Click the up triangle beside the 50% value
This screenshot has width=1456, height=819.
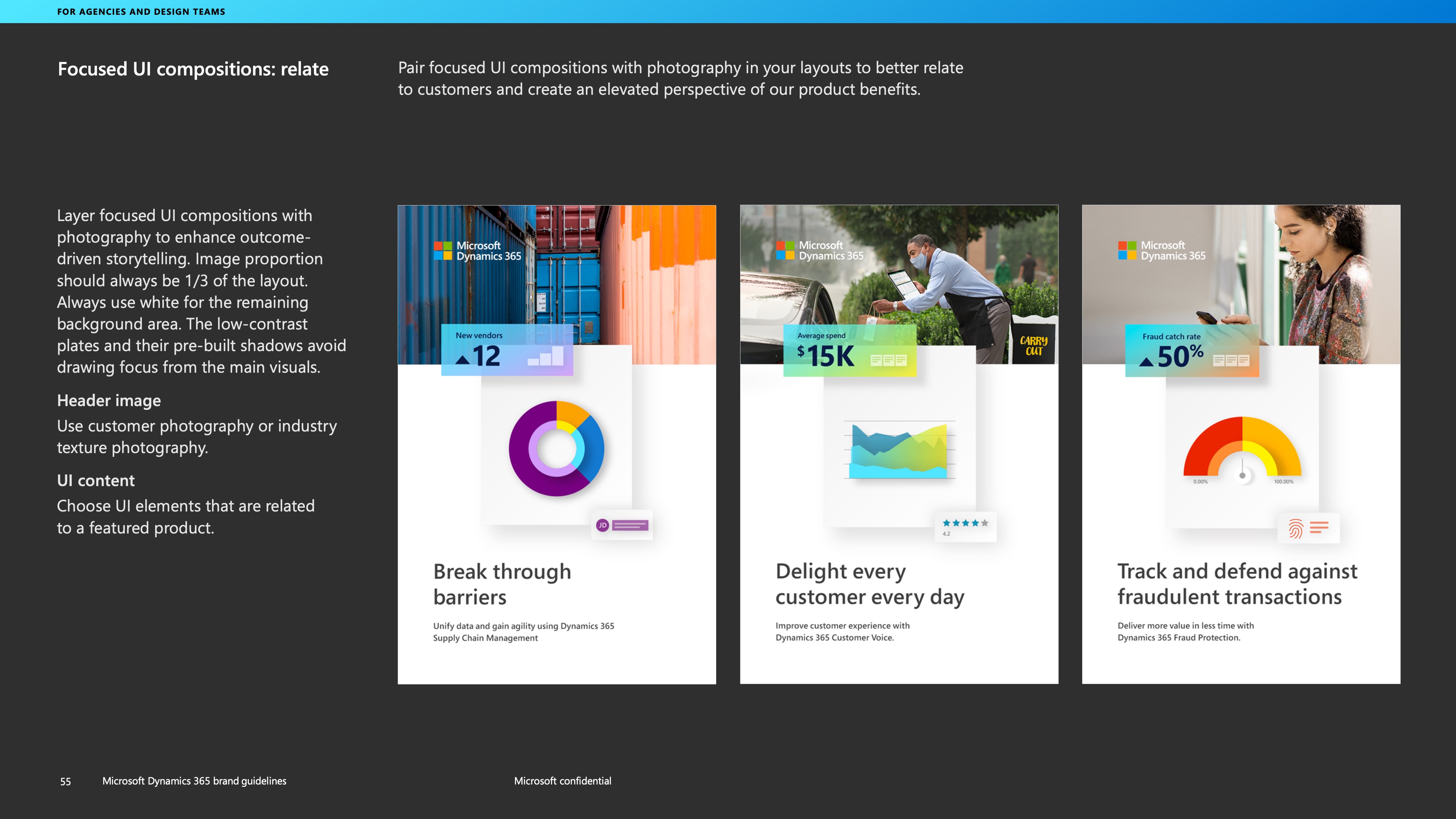pos(1146,362)
